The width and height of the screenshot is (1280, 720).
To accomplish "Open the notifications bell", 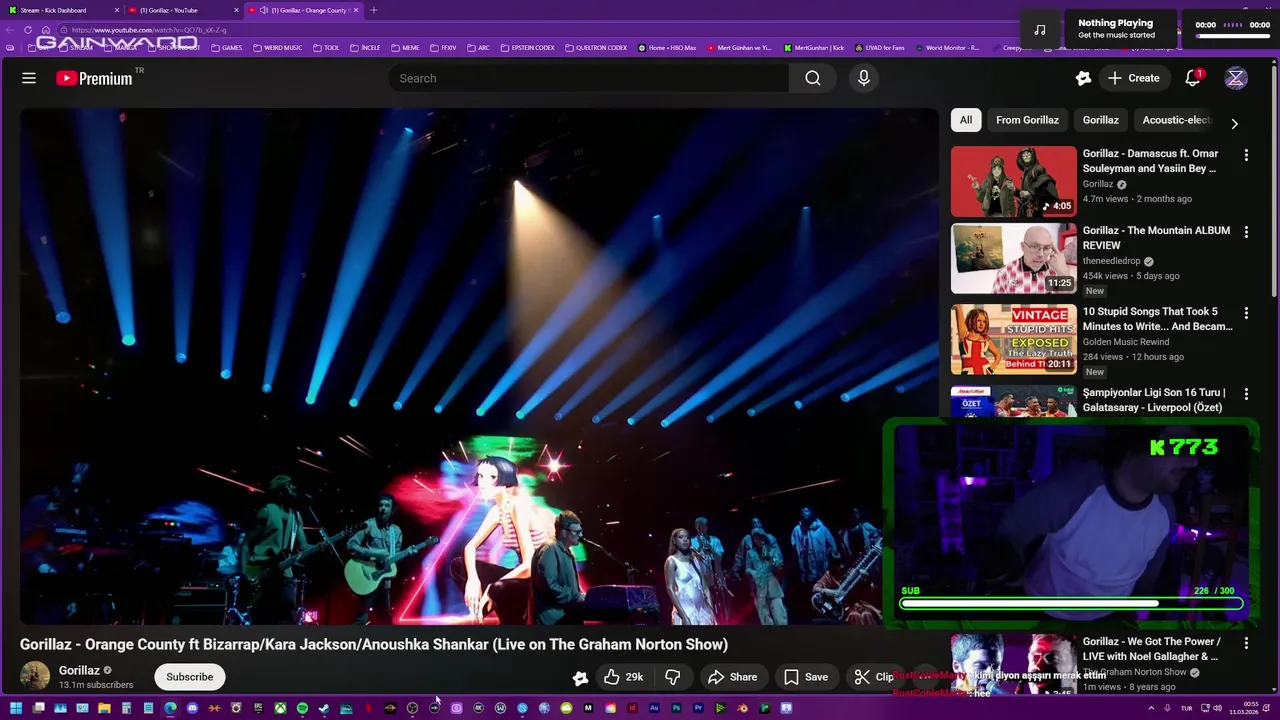I will (1192, 78).
